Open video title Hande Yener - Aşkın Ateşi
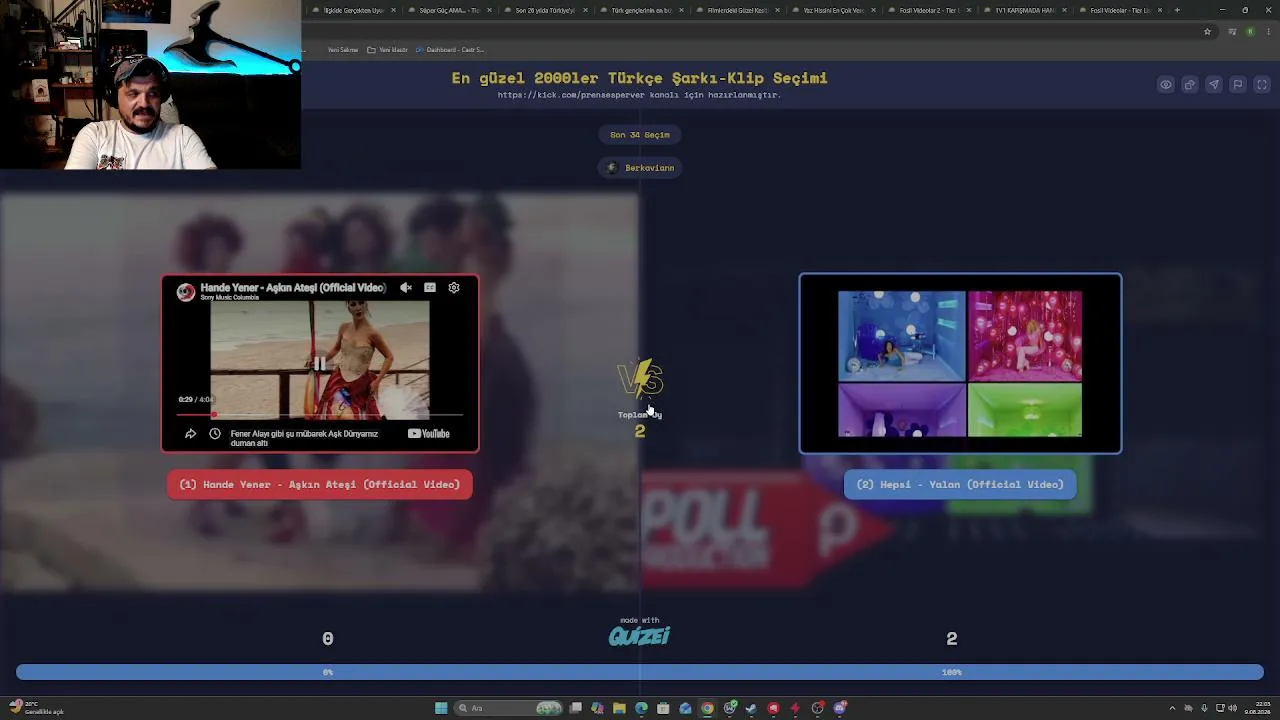This screenshot has width=1280, height=720. (x=293, y=288)
